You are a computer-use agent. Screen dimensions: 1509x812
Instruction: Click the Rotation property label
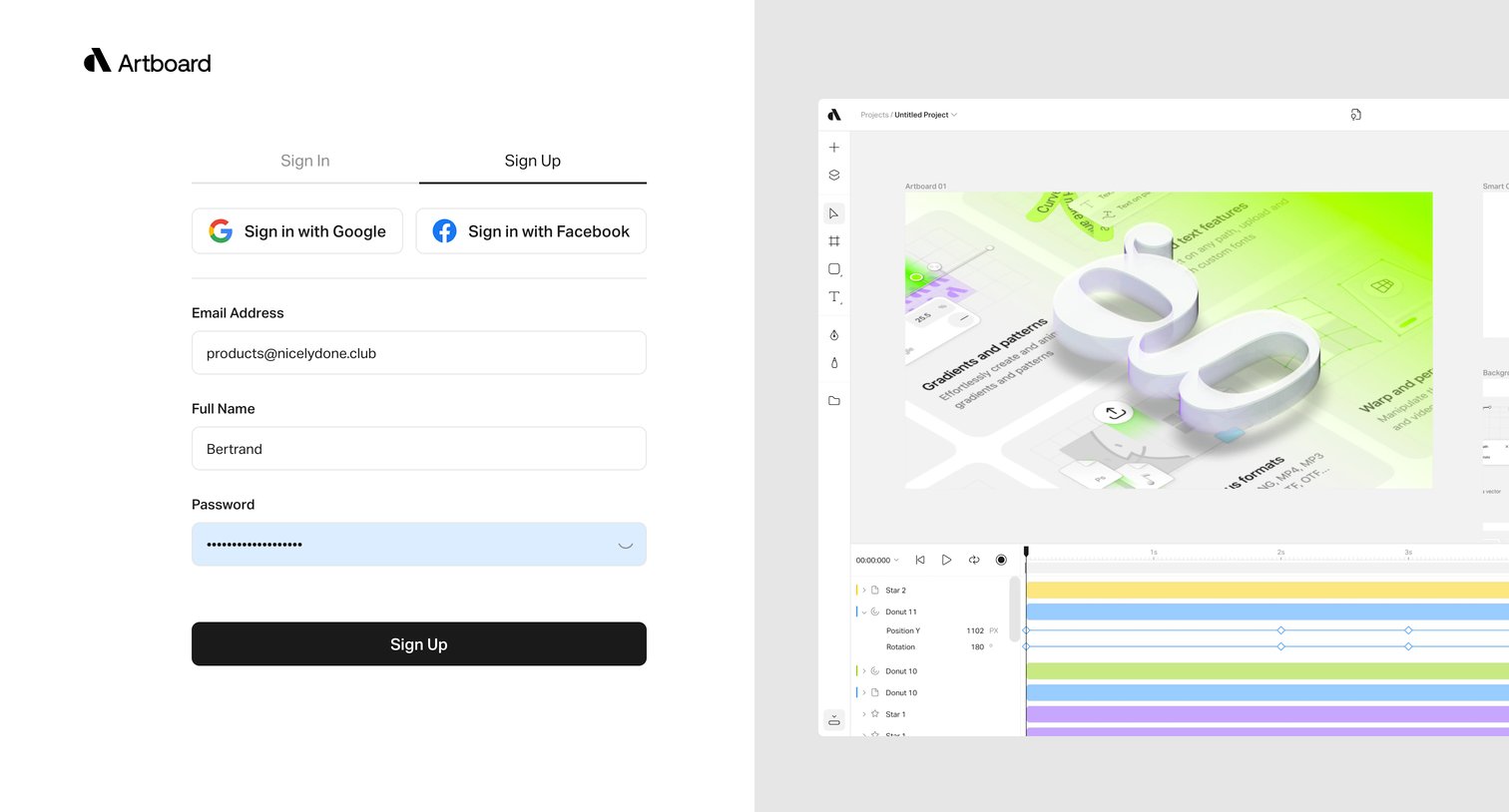(x=900, y=647)
